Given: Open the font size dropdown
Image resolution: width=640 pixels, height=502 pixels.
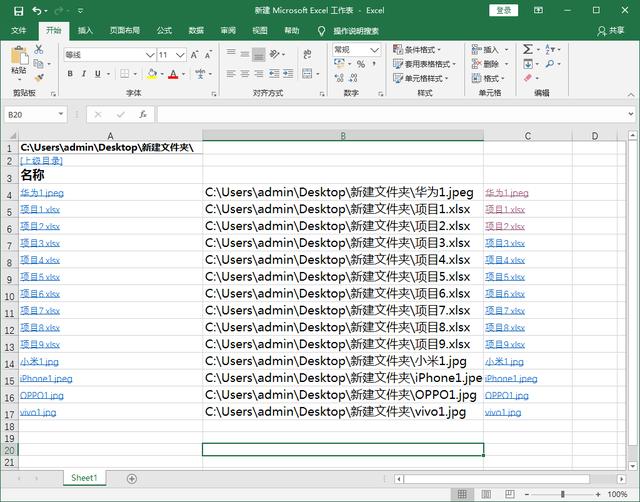Looking at the screenshot, I should pyautogui.click(x=180, y=55).
